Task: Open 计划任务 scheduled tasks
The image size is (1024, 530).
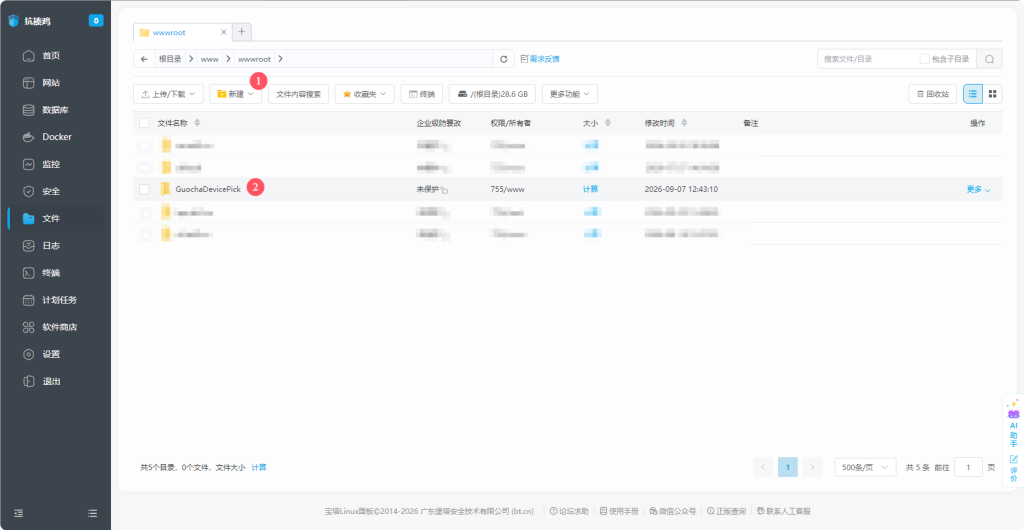Action: pyautogui.click(x=59, y=300)
